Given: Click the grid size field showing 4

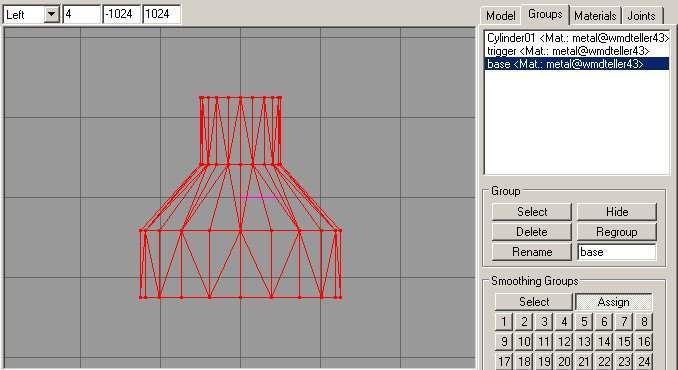Looking at the screenshot, I should click(82, 14).
